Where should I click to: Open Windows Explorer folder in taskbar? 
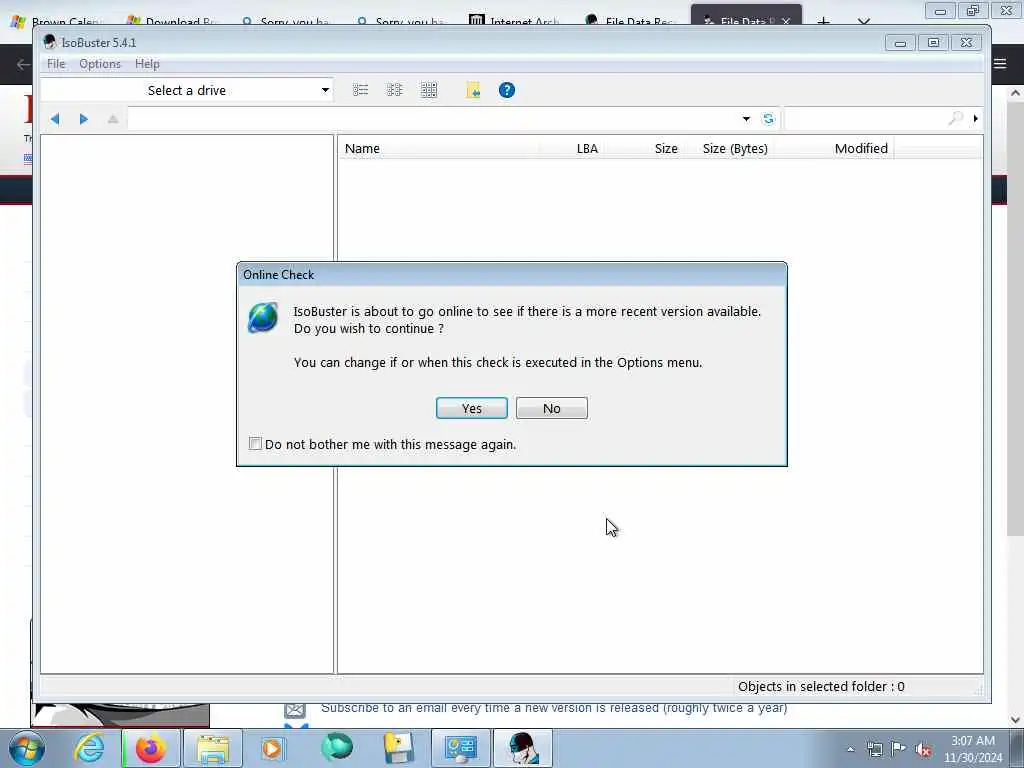tap(213, 748)
